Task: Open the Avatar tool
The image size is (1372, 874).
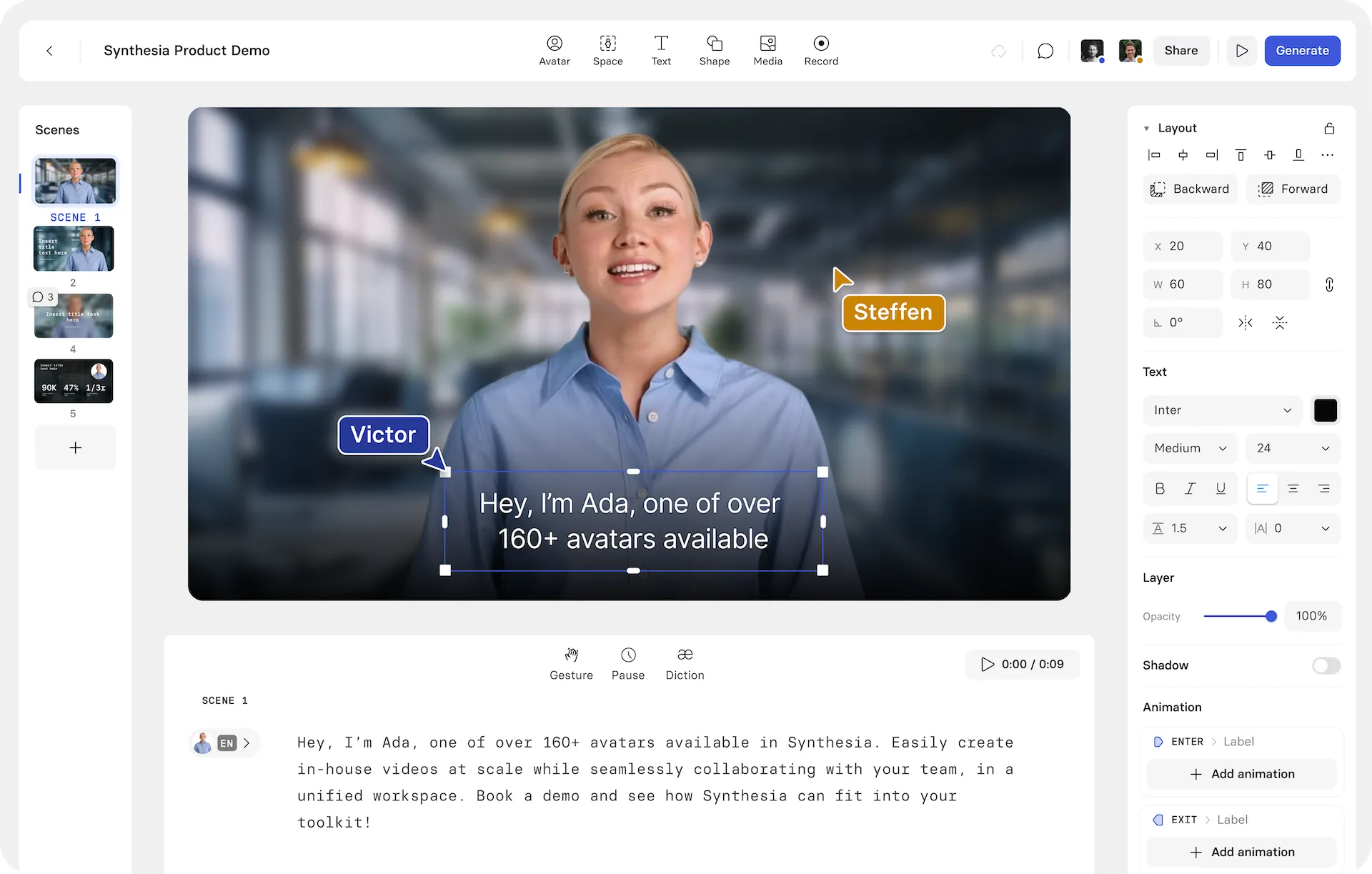Action: click(554, 50)
